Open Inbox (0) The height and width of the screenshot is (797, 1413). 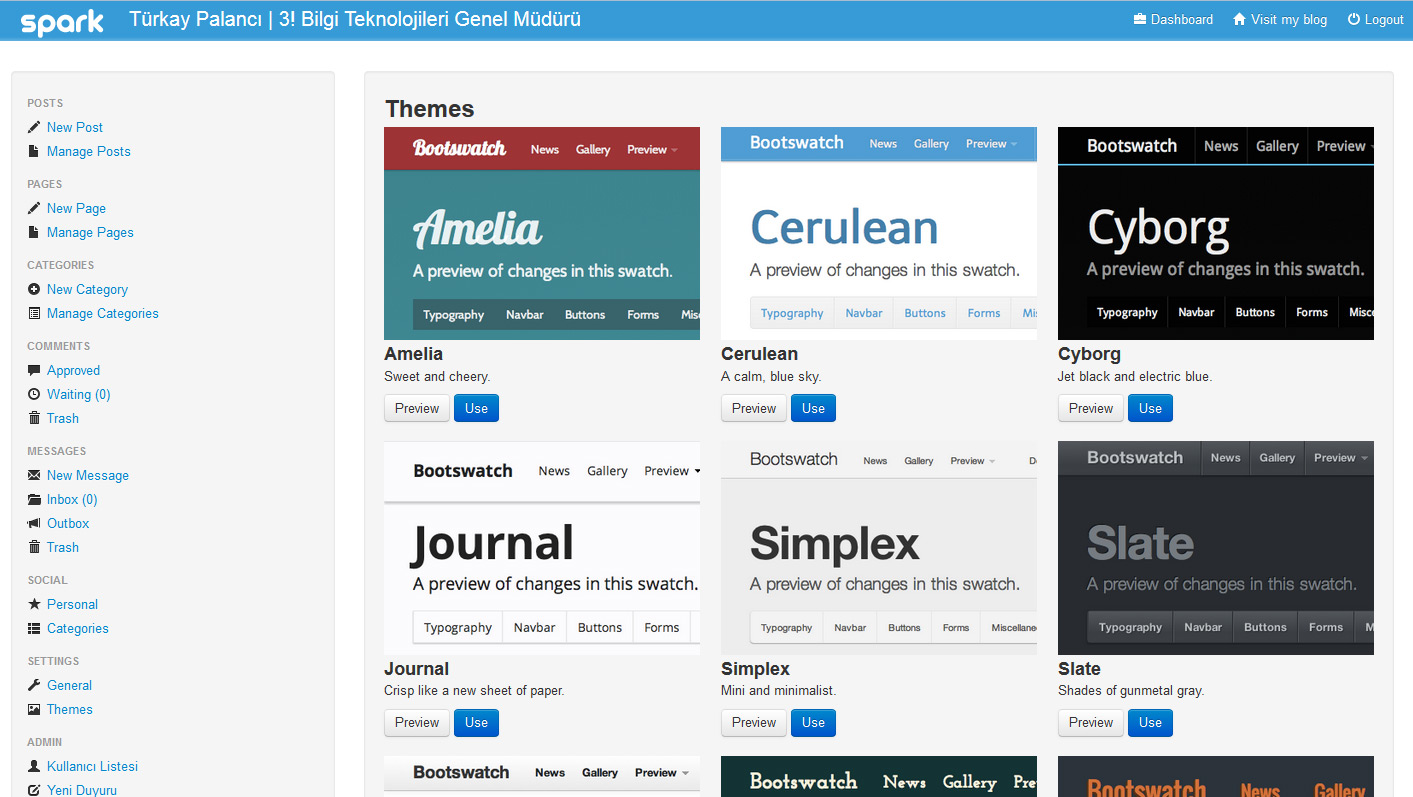pos(72,499)
